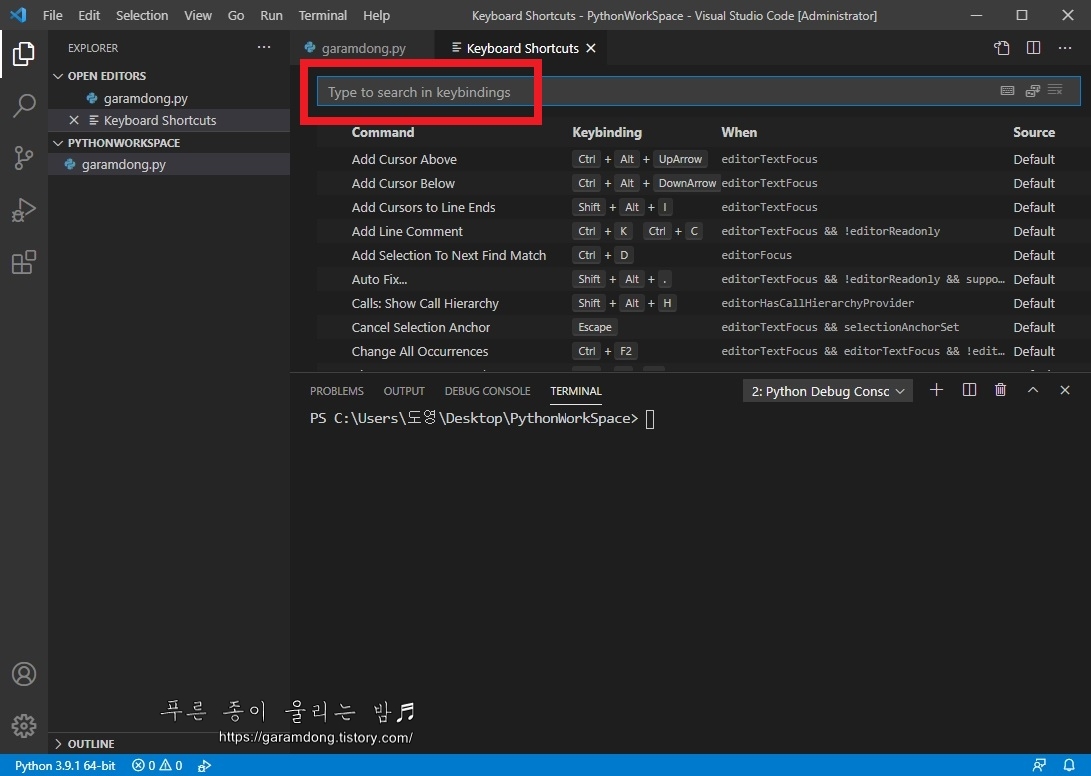This screenshot has width=1091, height=776.
Task: Split the terminal panel
Action: pos(969,390)
